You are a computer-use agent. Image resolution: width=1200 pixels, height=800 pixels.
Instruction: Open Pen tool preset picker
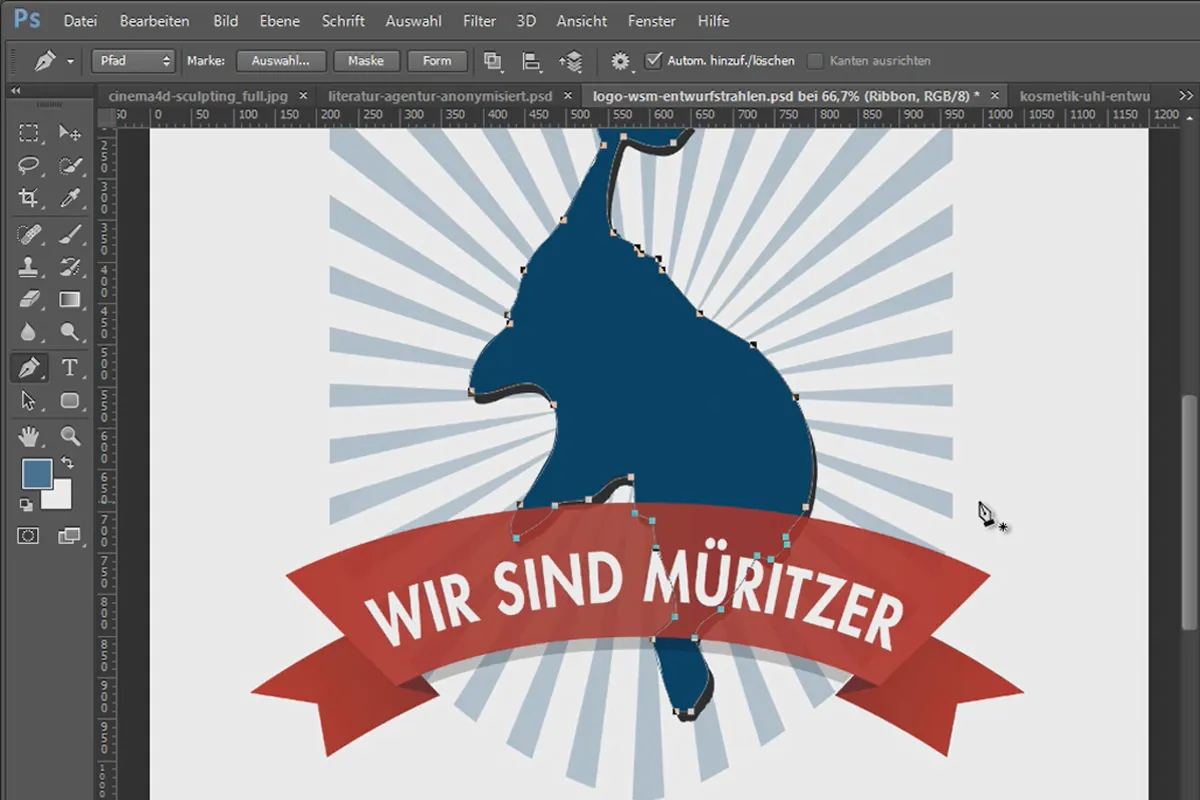[x=55, y=61]
